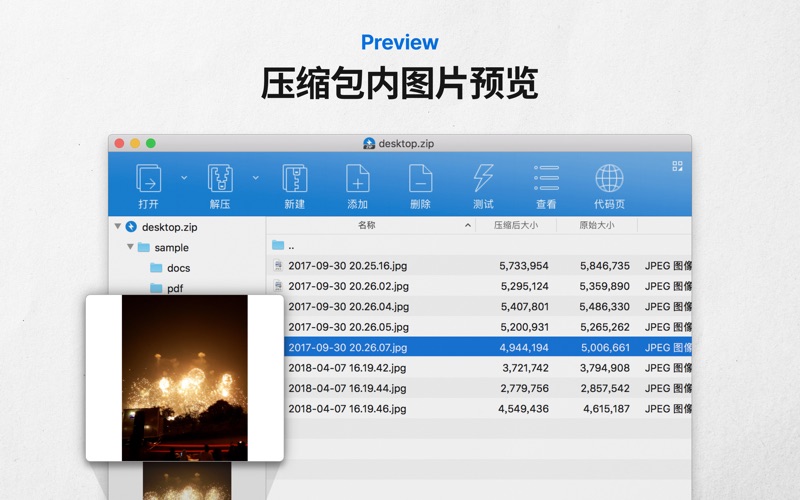Click the 打开 (Open) toolbar icon
Image resolution: width=800 pixels, height=500 pixels.
(148, 178)
